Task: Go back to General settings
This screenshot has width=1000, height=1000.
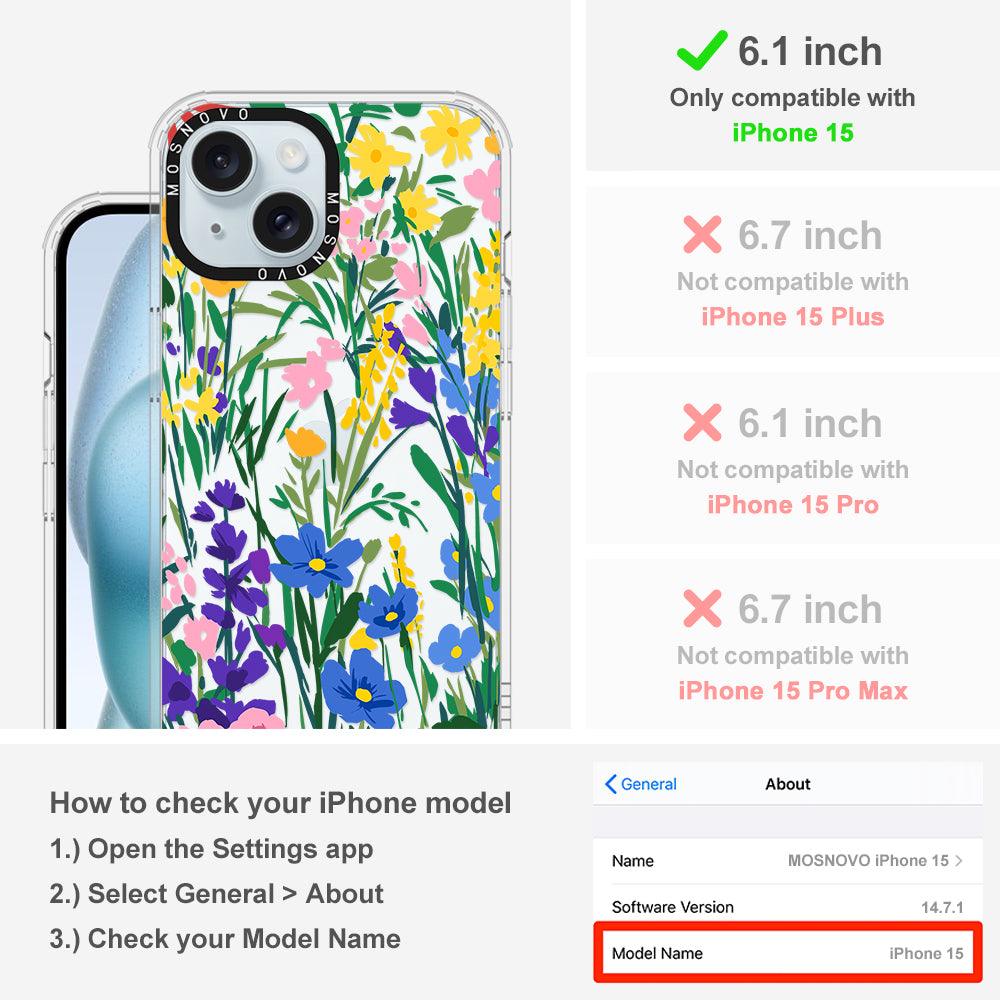Action: pyautogui.click(x=641, y=784)
